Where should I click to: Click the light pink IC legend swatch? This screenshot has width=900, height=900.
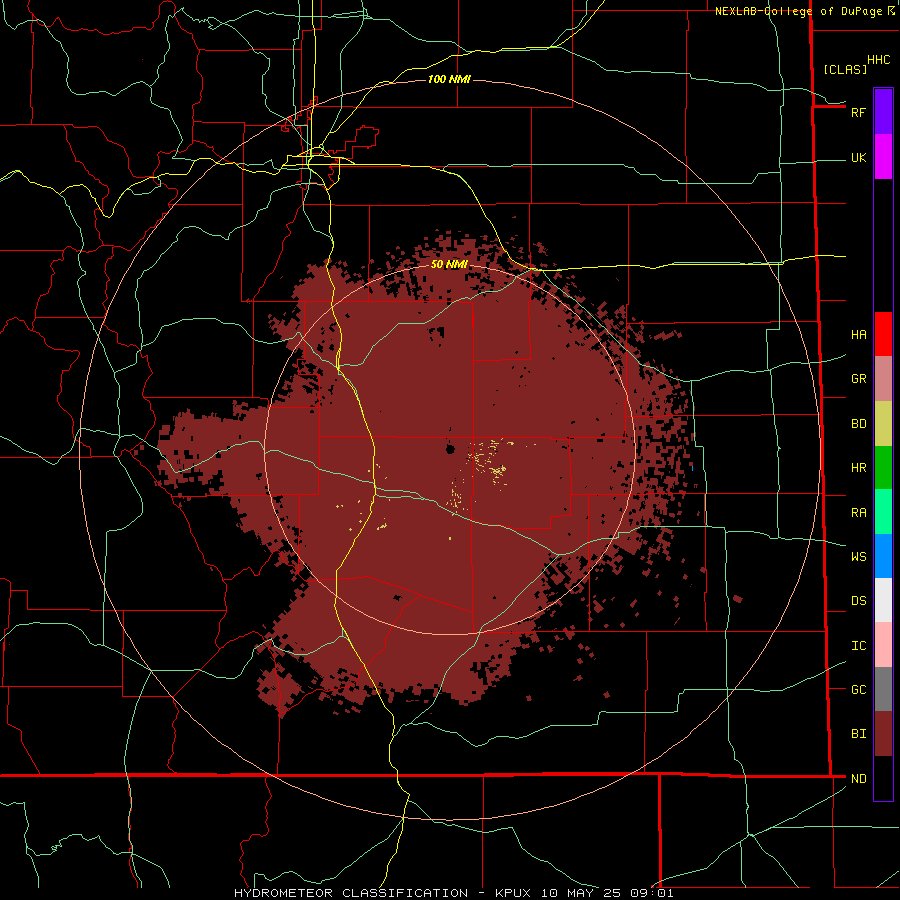point(883,645)
